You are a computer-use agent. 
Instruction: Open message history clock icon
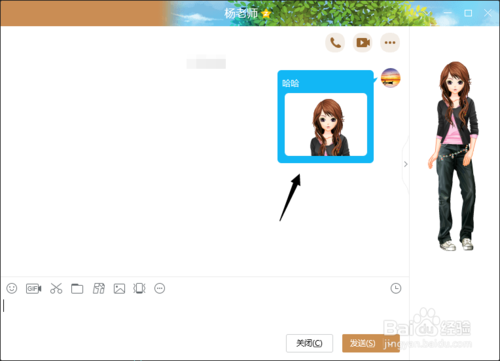[396, 288]
